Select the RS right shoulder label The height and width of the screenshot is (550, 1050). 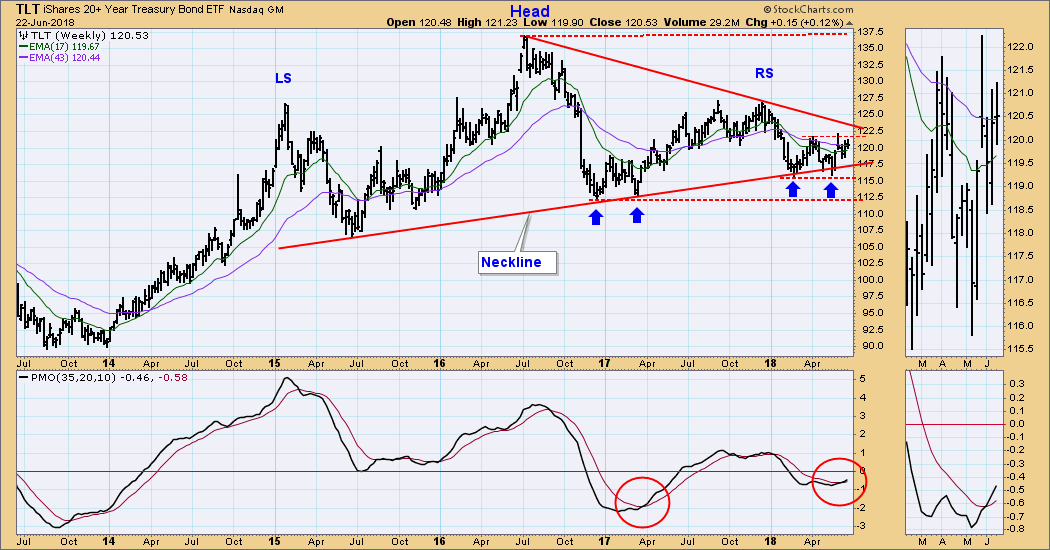pos(767,73)
